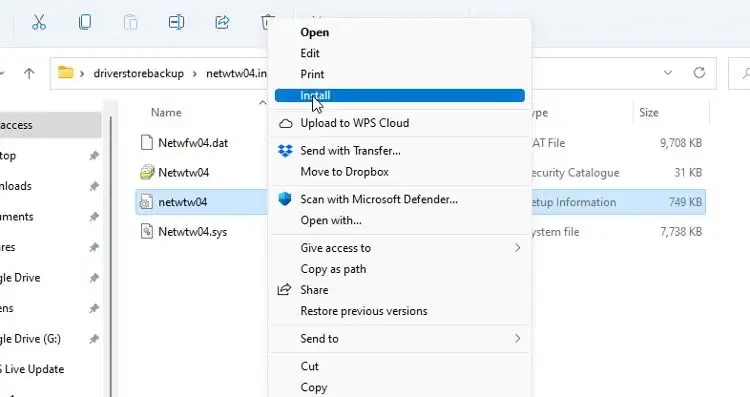Screen dimensions: 750x397
Task: Click the Refresh icon beside address bar
Action: 699,73
